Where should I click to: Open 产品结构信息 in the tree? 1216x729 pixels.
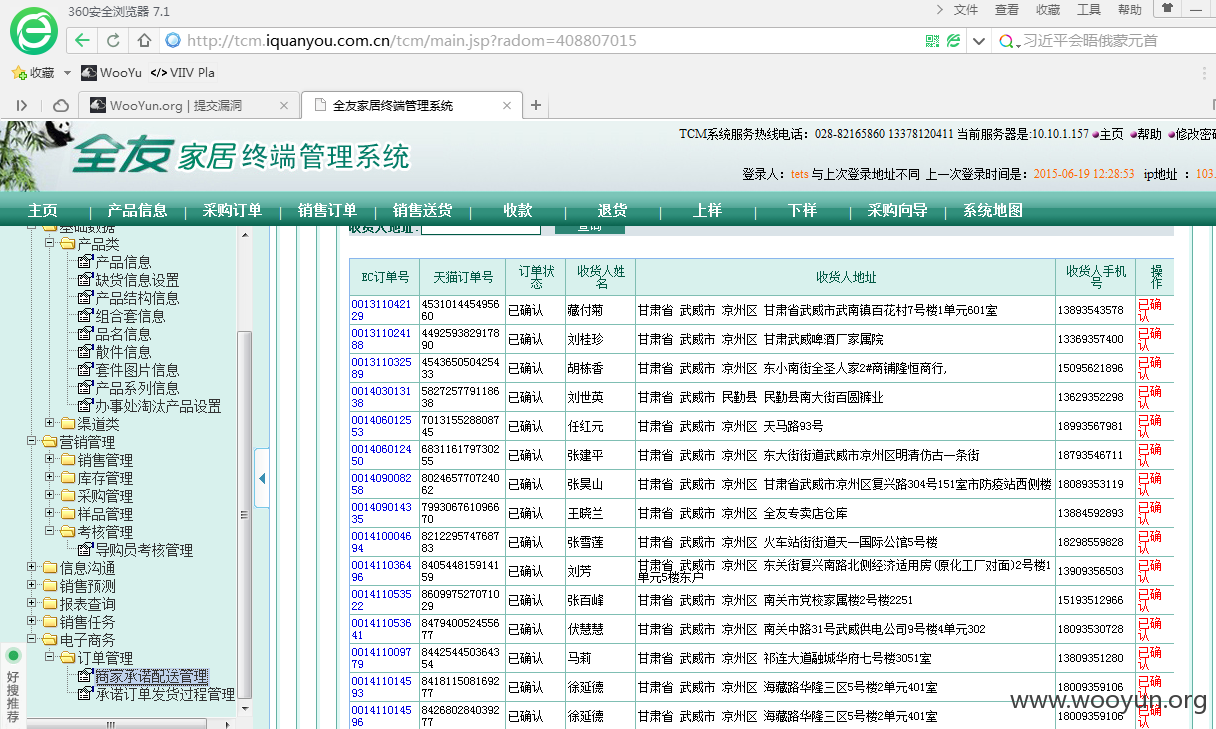(x=136, y=298)
